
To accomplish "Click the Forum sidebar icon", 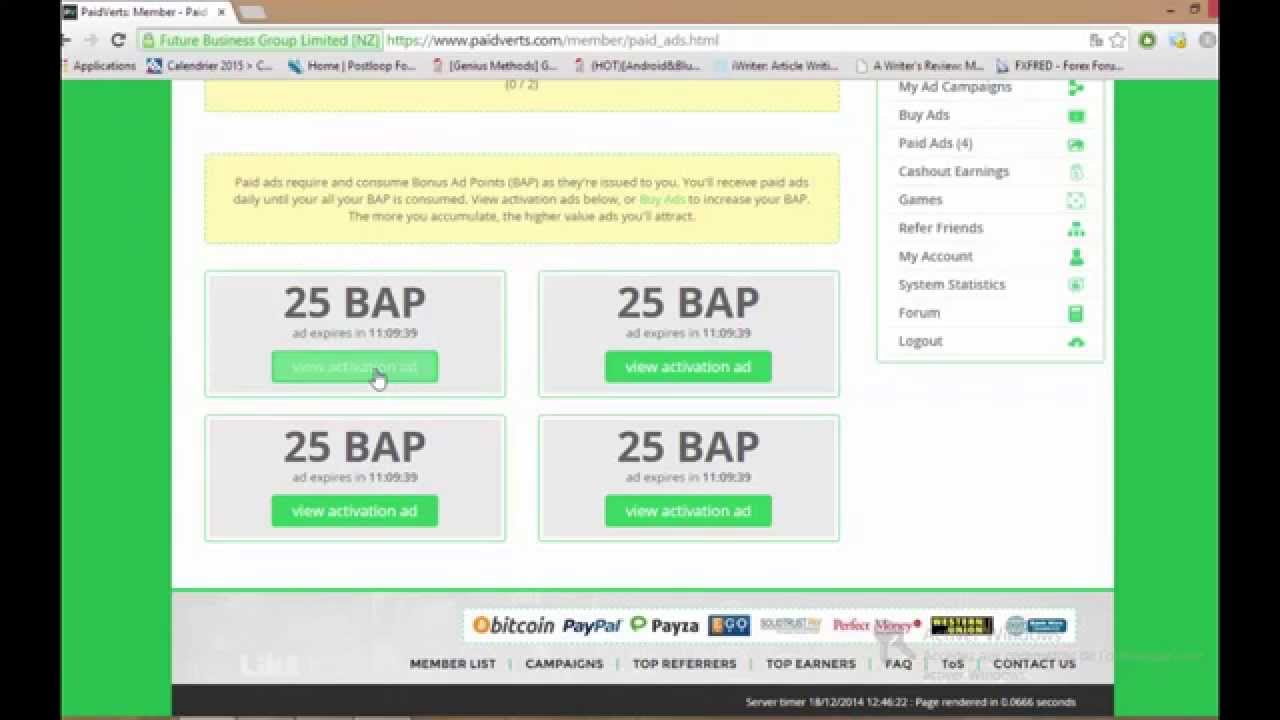I will coord(1076,313).
